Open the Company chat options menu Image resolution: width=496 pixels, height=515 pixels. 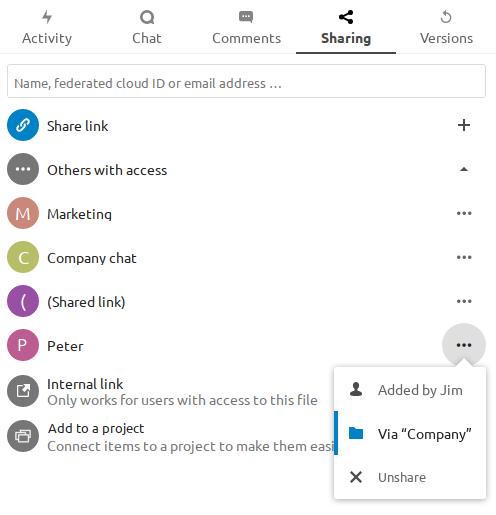[x=464, y=257]
